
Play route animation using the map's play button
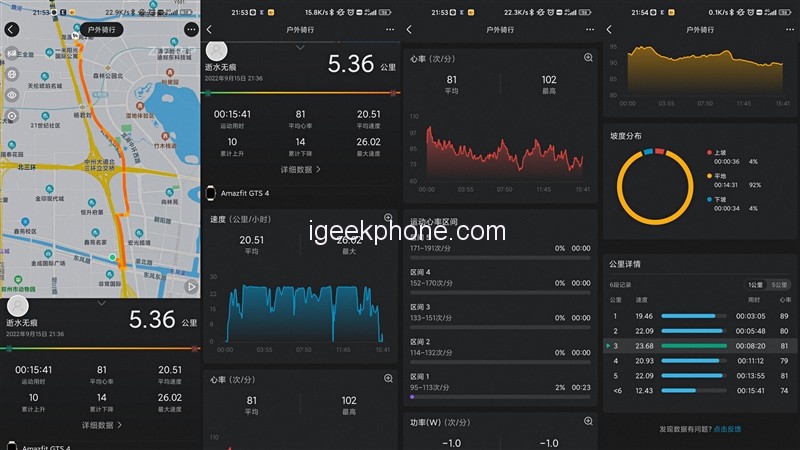192,287
